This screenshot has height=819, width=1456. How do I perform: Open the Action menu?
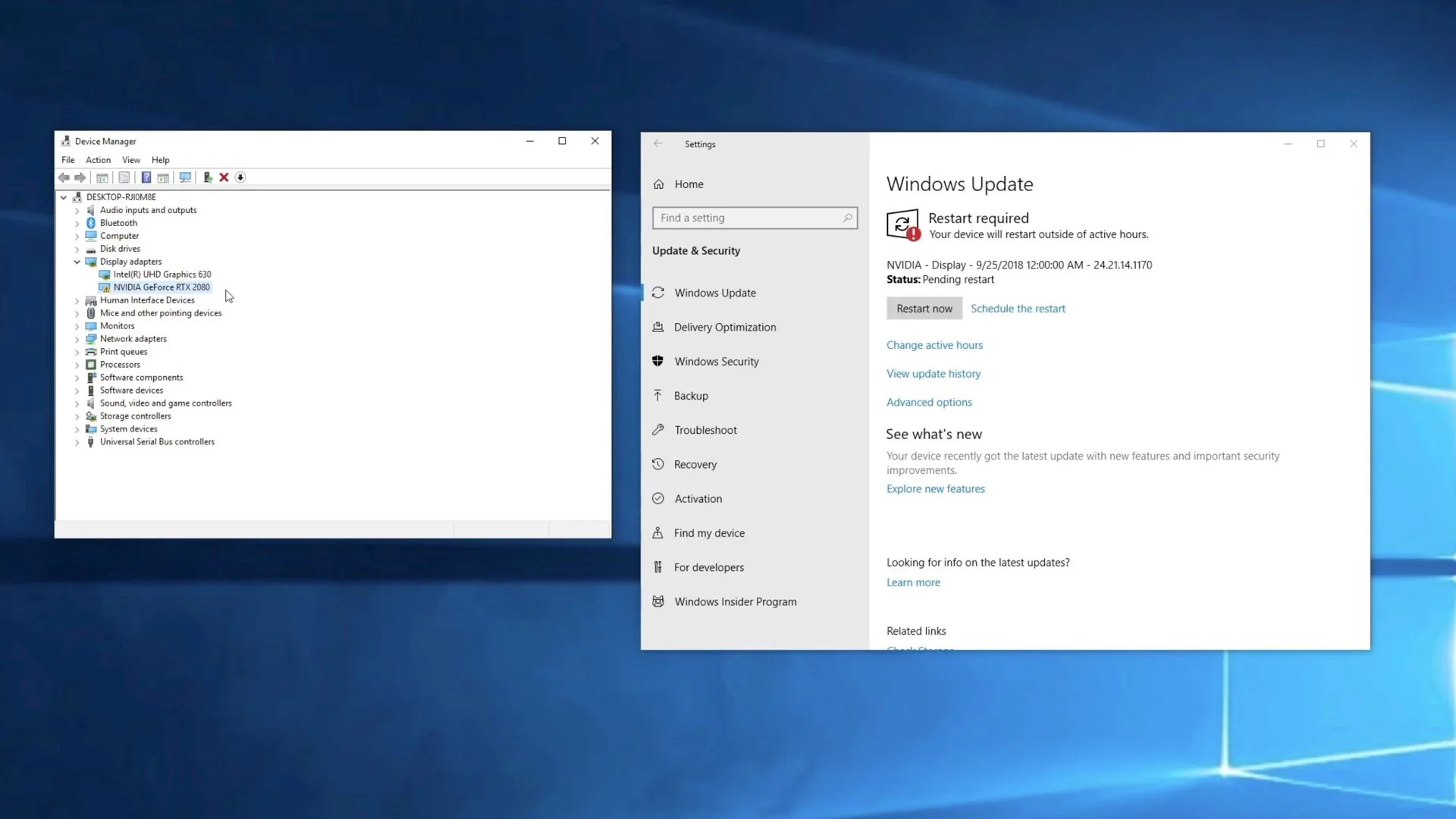coord(98,160)
